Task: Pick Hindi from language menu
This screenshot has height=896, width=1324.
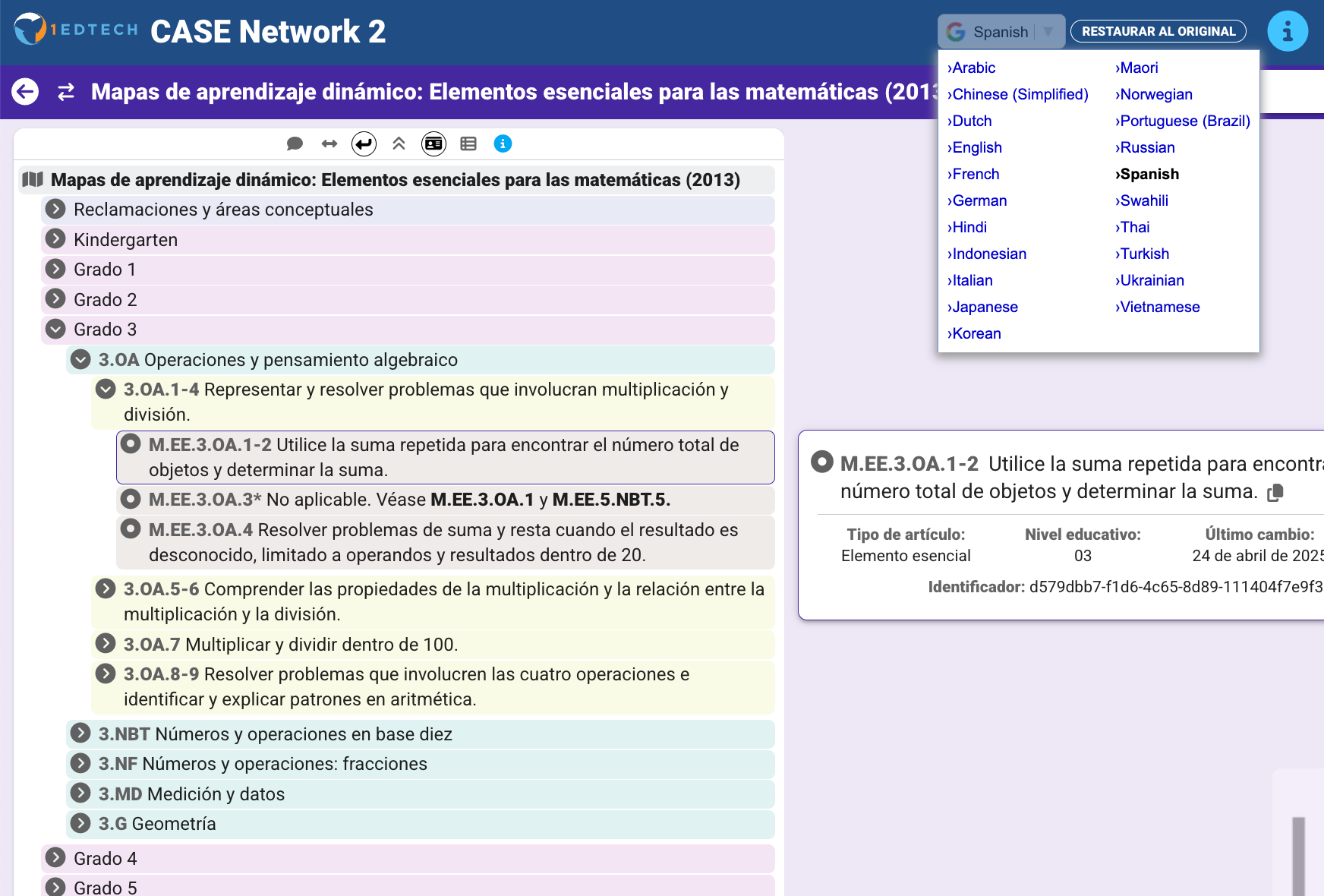Action: tap(967, 227)
